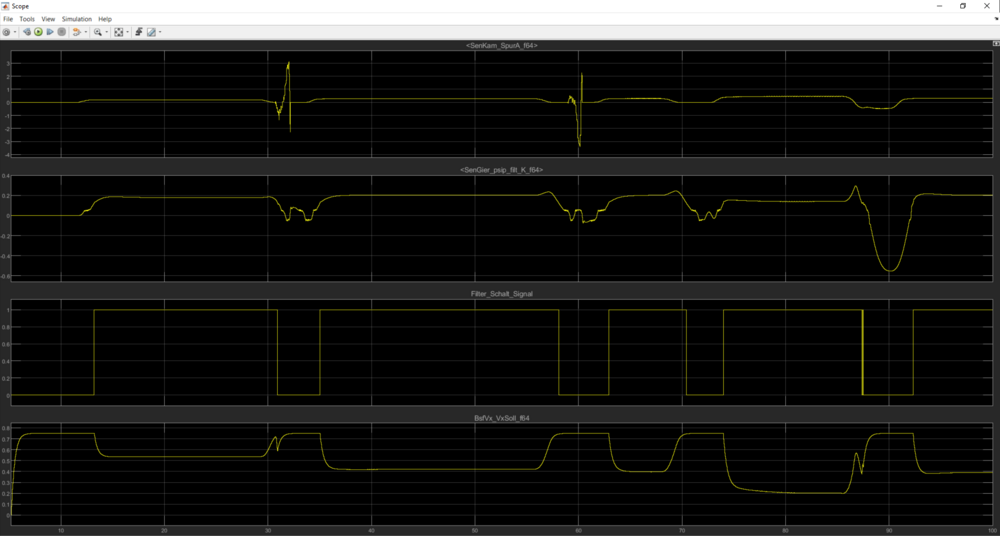Screen dimensions: 1000x536
Task: Open the Simulation menu
Action: coord(76,19)
